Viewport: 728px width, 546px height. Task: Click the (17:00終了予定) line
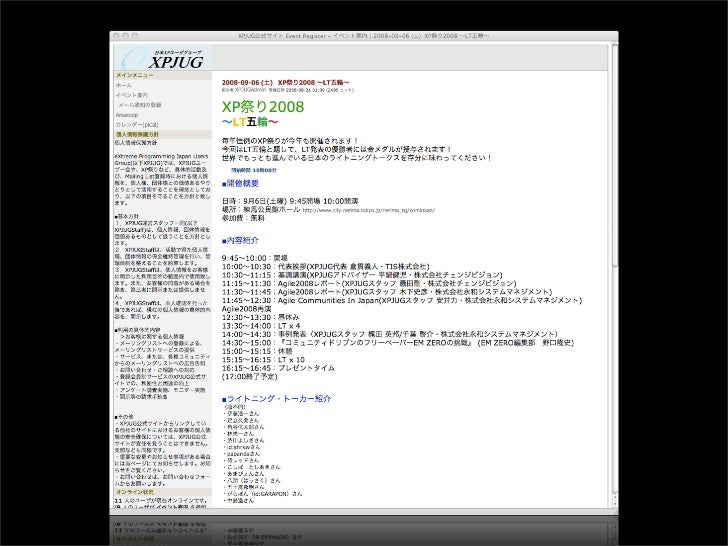click(249, 377)
